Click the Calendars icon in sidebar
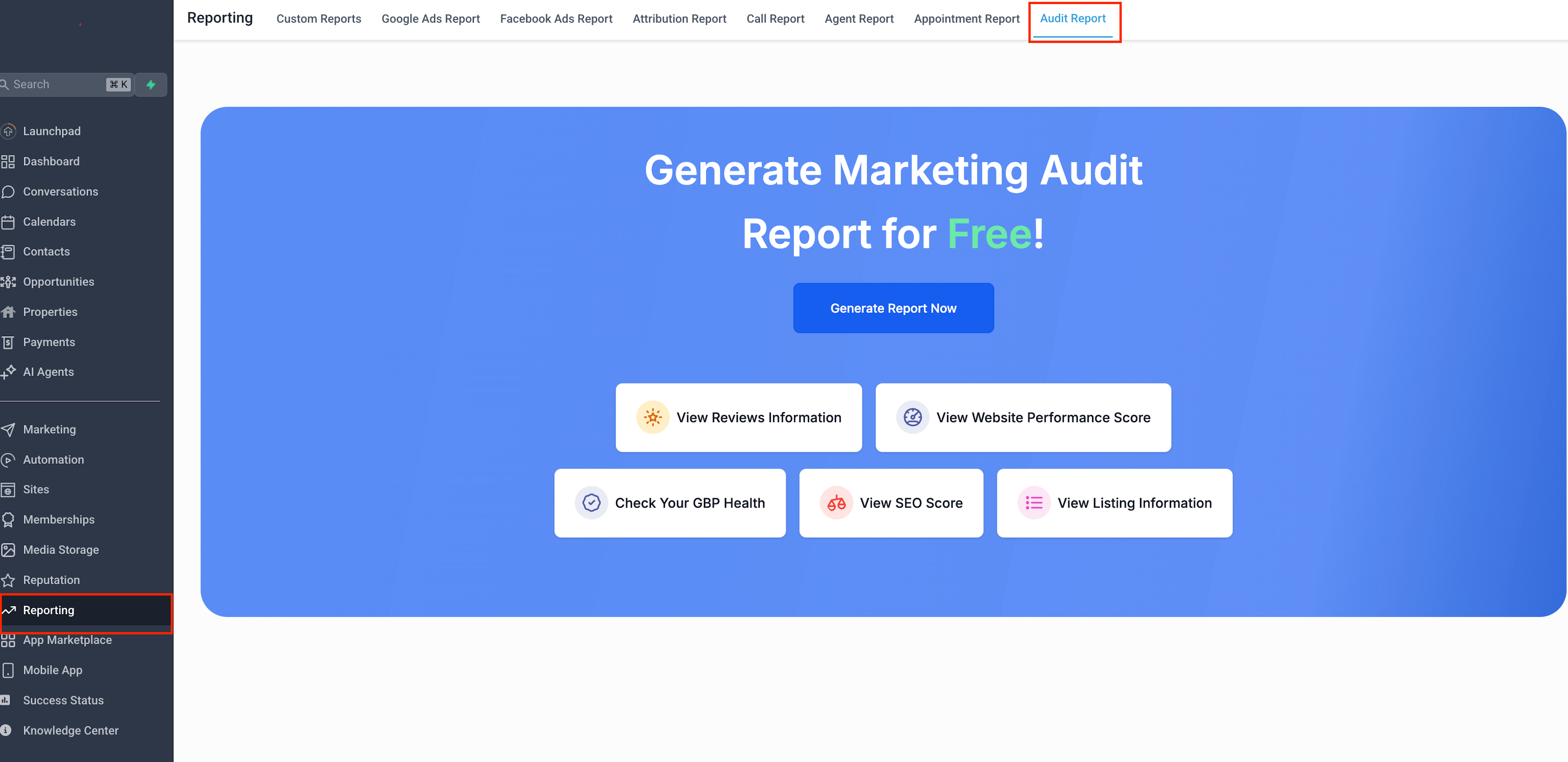 [8, 222]
